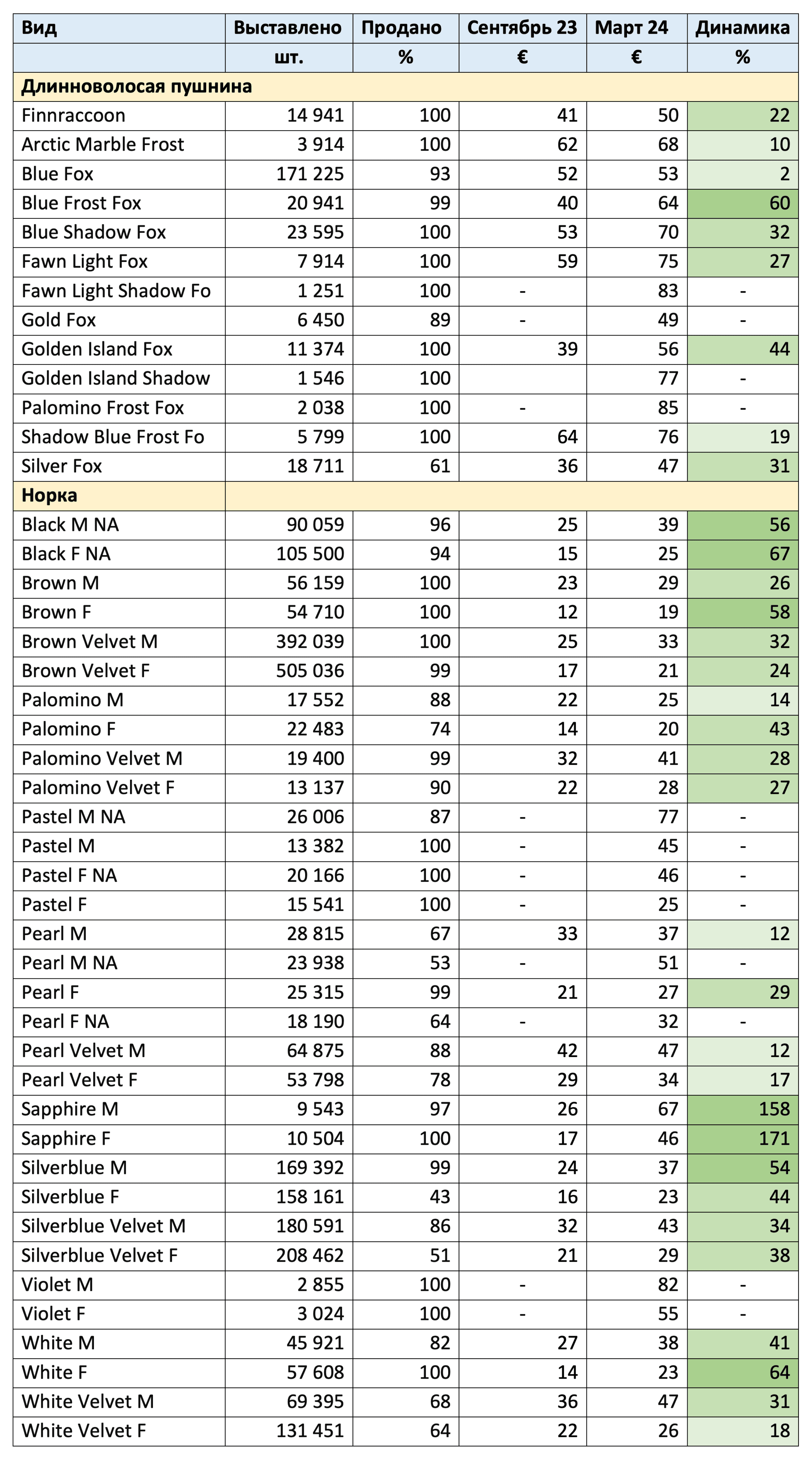812x1472 pixels.
Task: Click the 'Сентябрь 23' column header
Action: tap(522, 28)
